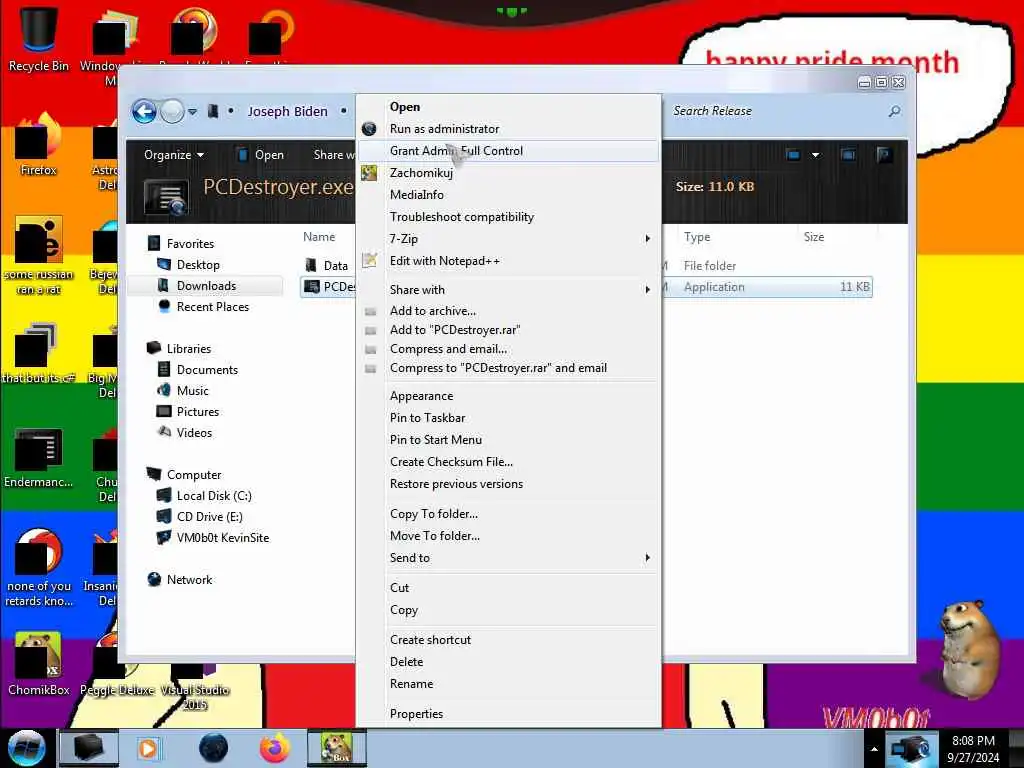Click the clock showing 8:08 PM
This screenshot has width=1024, height=768.
(973, 748)
